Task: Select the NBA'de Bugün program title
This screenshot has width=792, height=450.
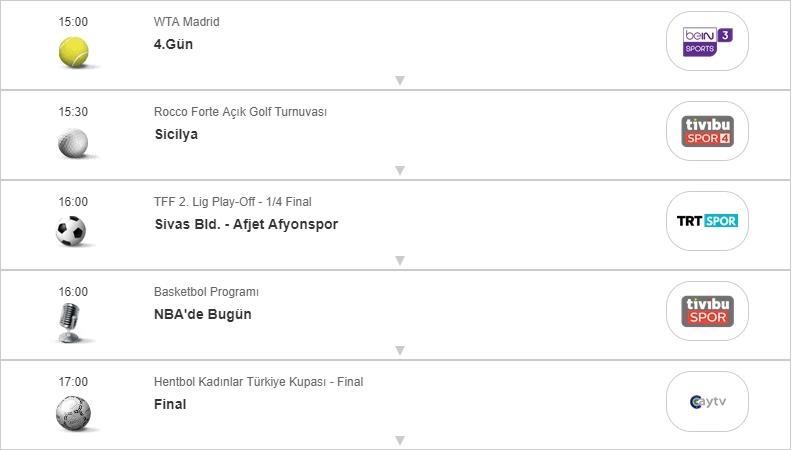Action: [x=203, y=314]
